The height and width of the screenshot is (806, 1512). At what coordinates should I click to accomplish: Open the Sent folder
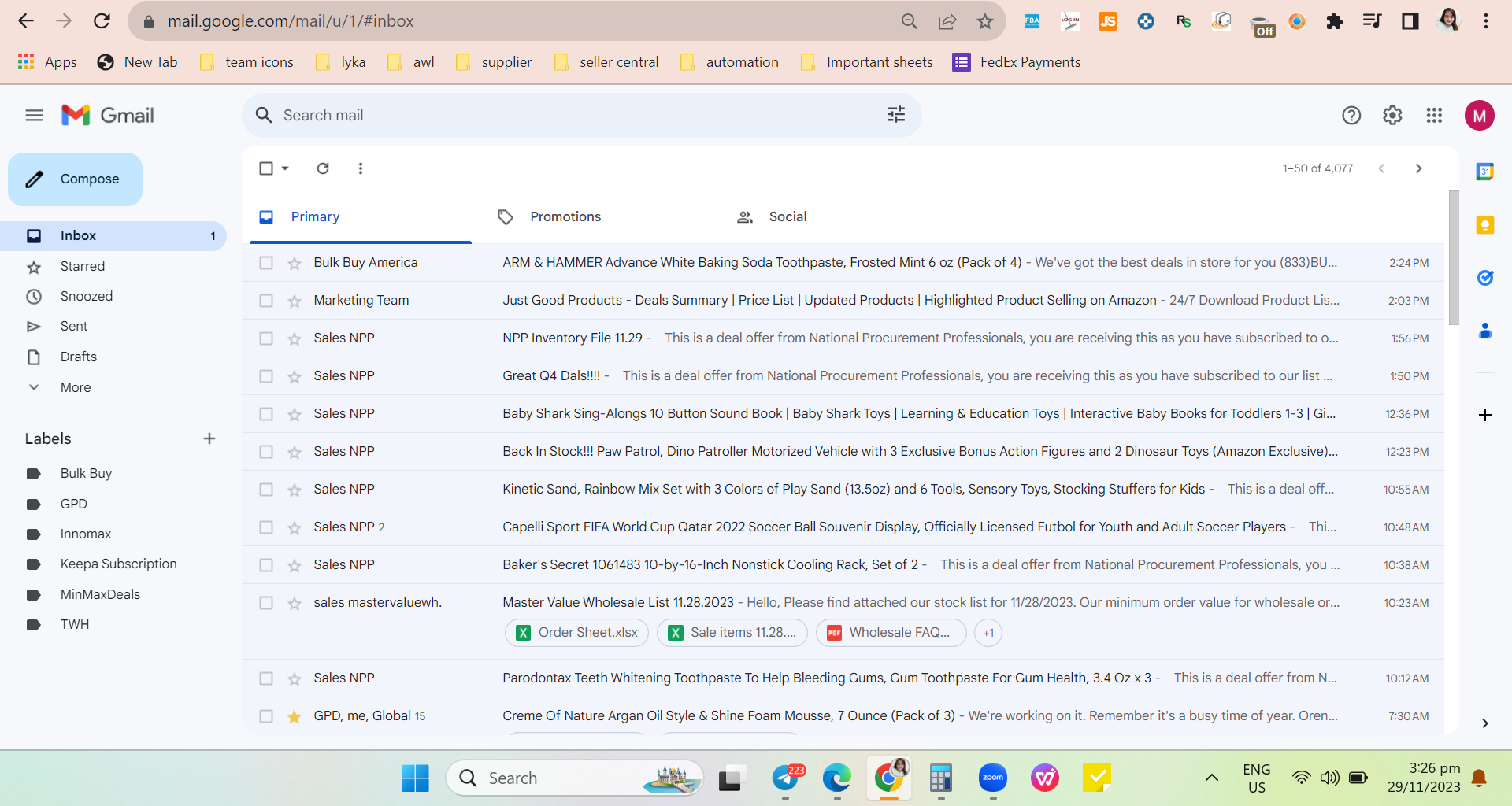pyautogui.click(x=74, y=327)
